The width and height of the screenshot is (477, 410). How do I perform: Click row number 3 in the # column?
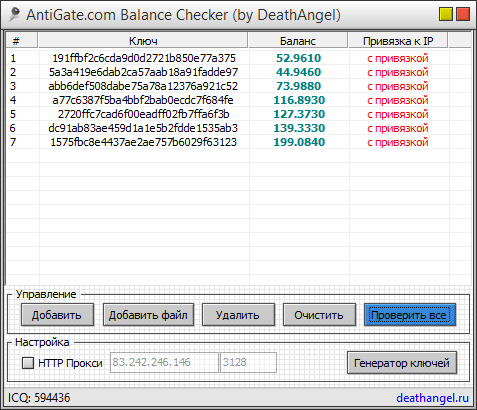(x=13, y=86)
